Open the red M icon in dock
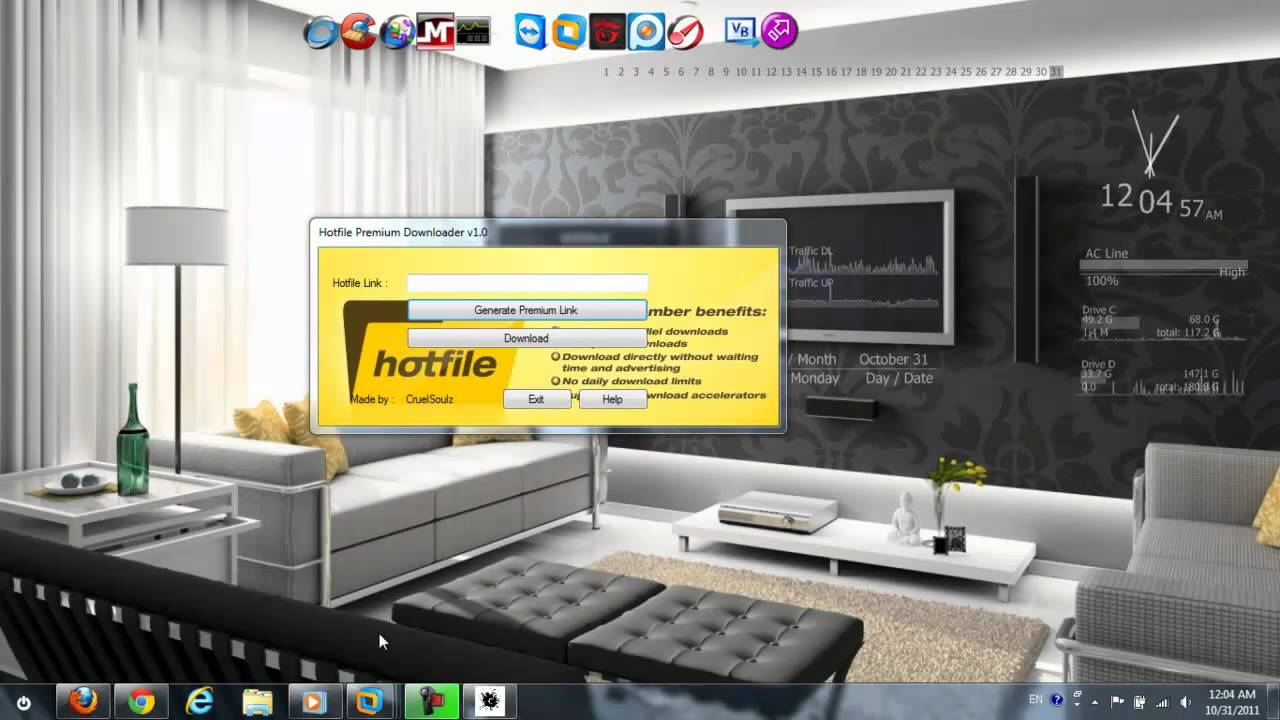The height and width of the screenshot is (720, 1280). (x=436, y=32)
